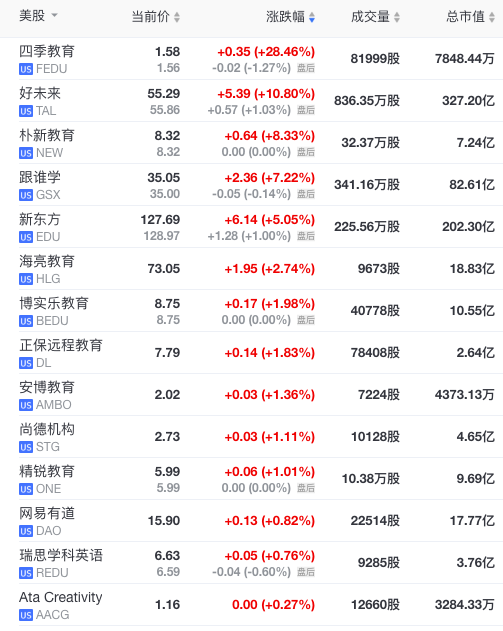Click the 盘后 tag in the TAL row
Viewport: 503px width, 631px height.
click(306, 110)
